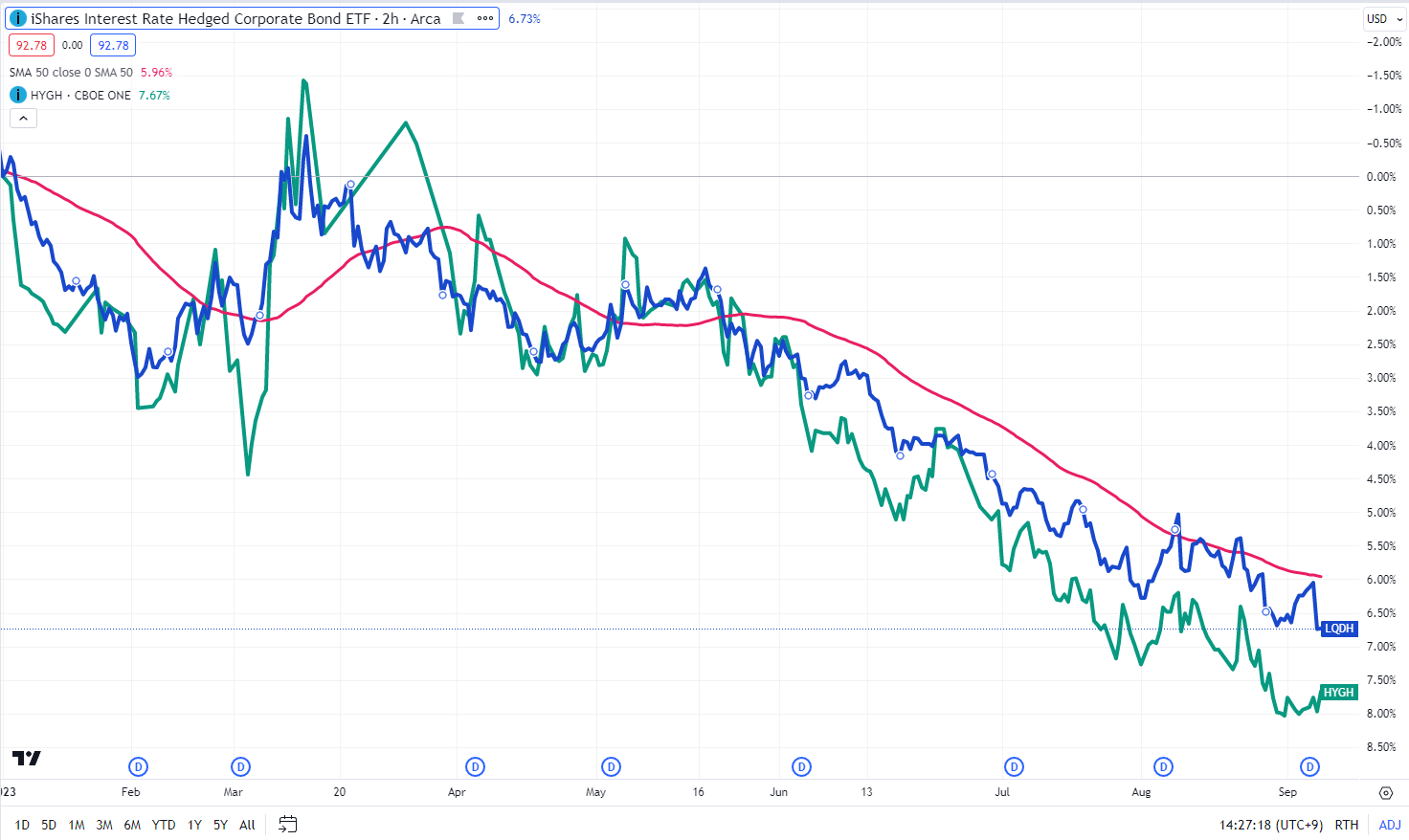Click the 6.73% percent change value
The height and width of the screenshot is (840, 1409).
point(525,18)
